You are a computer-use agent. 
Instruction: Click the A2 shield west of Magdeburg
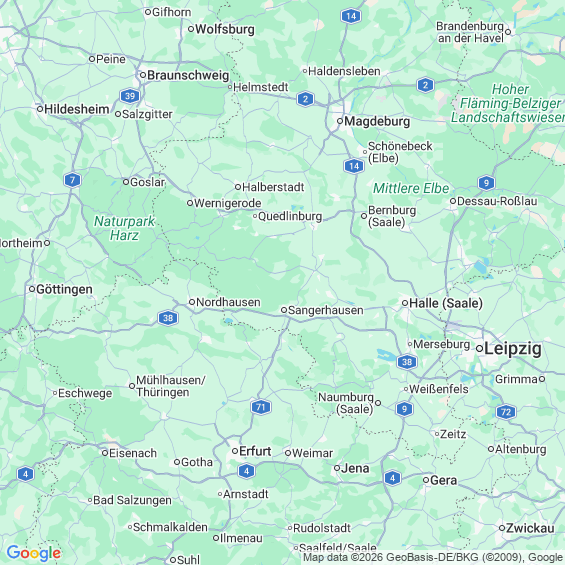point(306,99)
